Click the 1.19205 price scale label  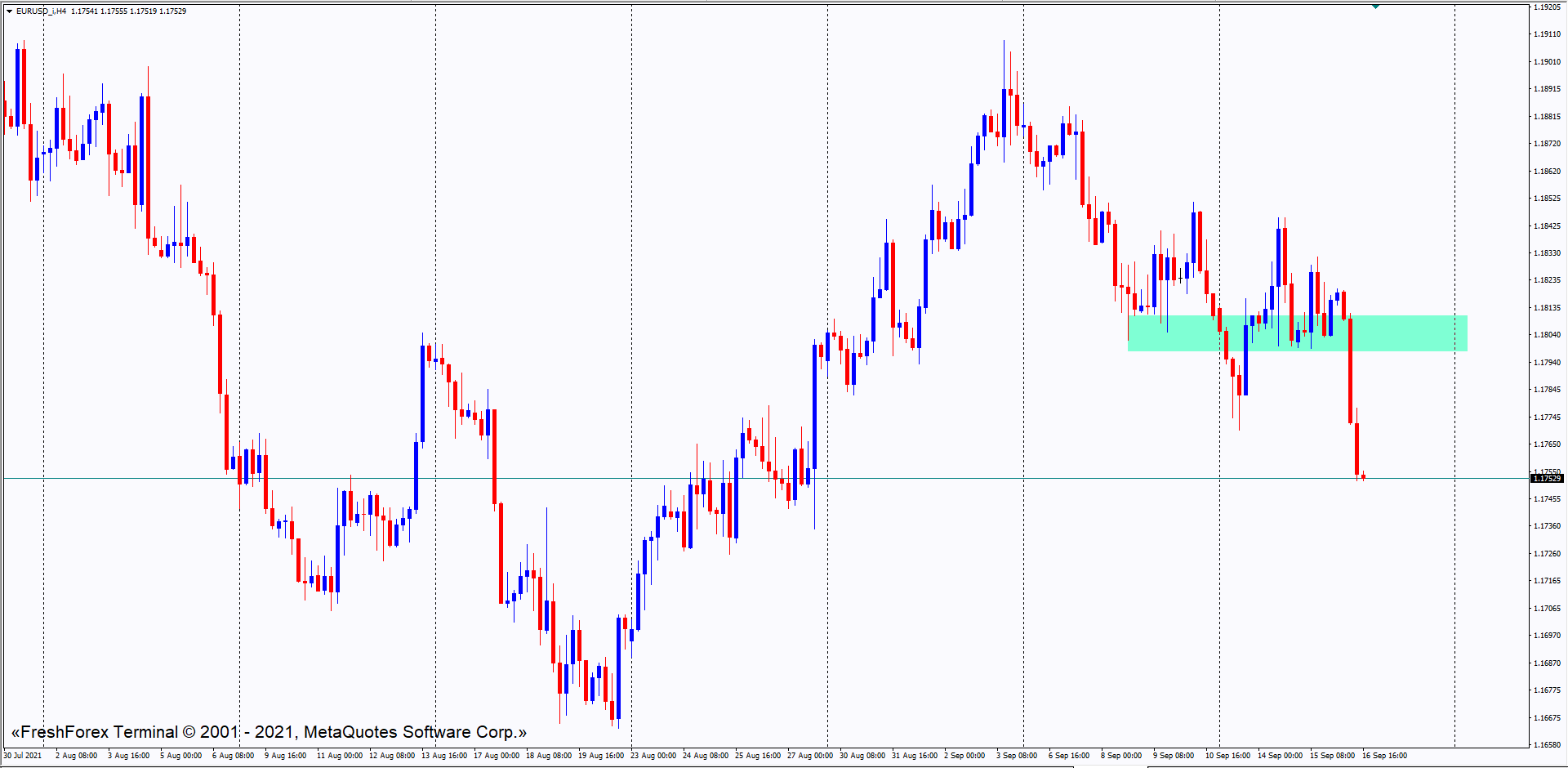[1547, 7]
